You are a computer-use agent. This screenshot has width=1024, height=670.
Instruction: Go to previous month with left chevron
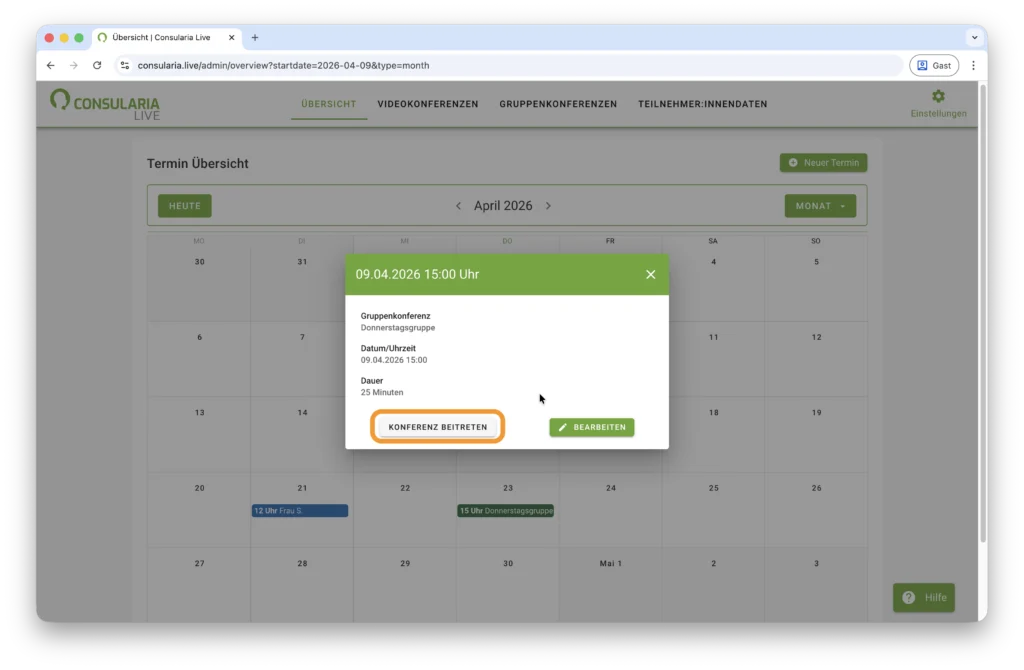point(459,206)
